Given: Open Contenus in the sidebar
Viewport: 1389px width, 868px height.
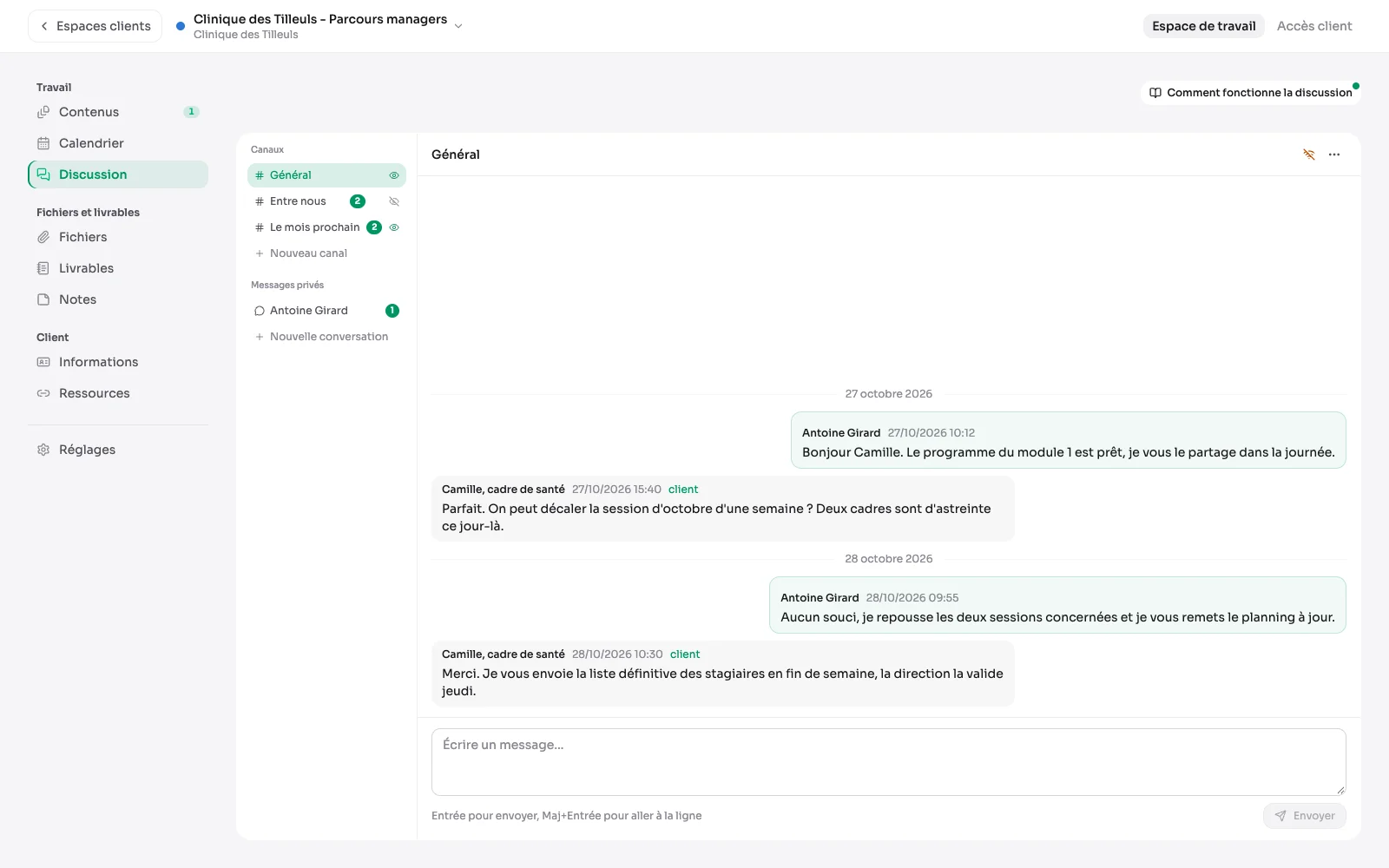Looking at the screenshot, I should click(x=118, y=112).
